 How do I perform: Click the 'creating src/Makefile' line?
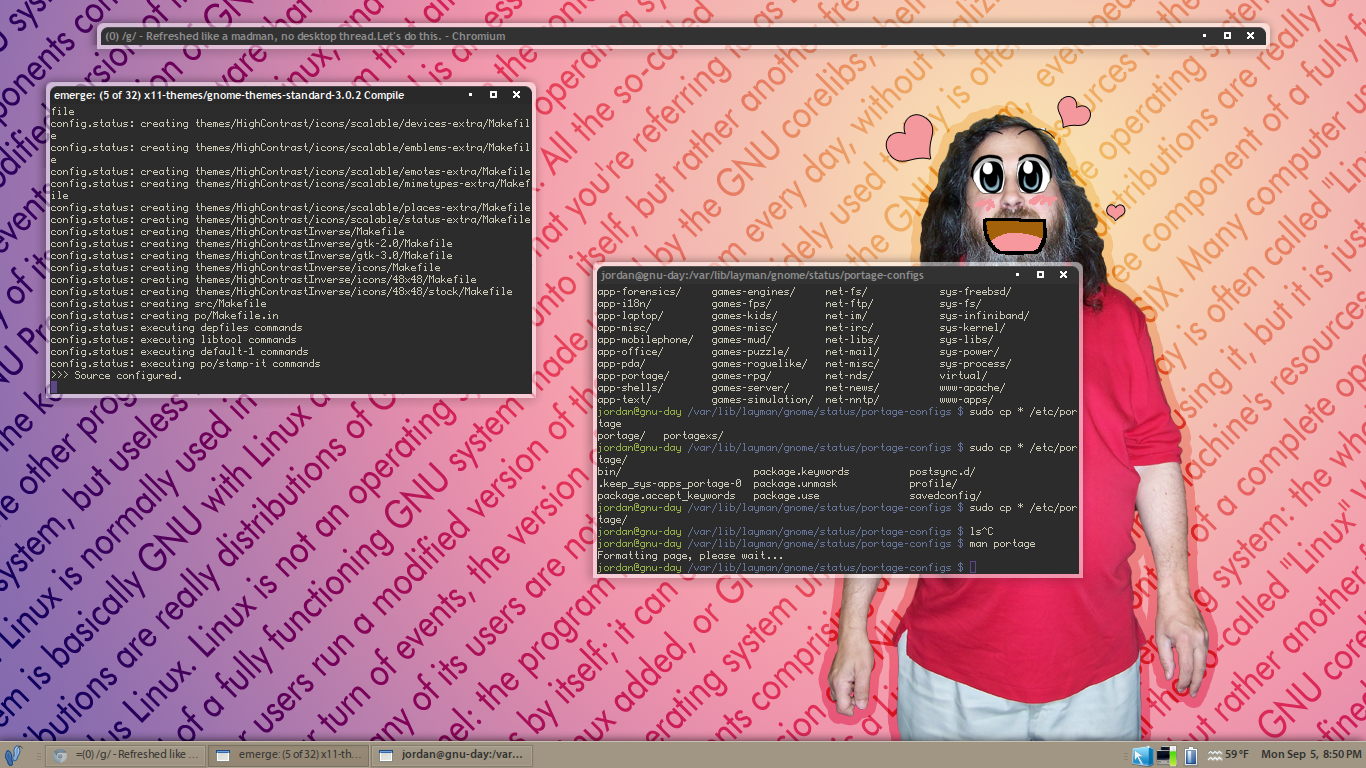click(x=159, y=304)
